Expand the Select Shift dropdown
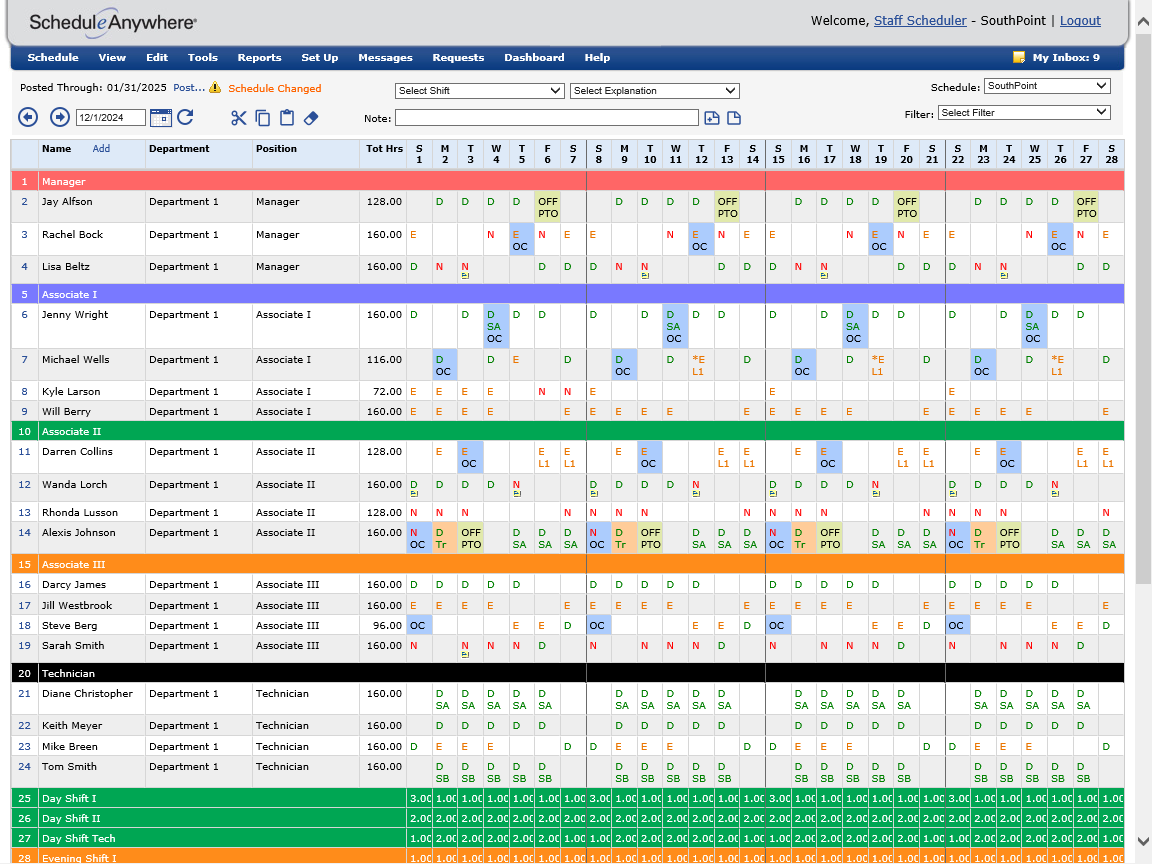Viewport: 1152px width, 864px height. pos(480,91)
